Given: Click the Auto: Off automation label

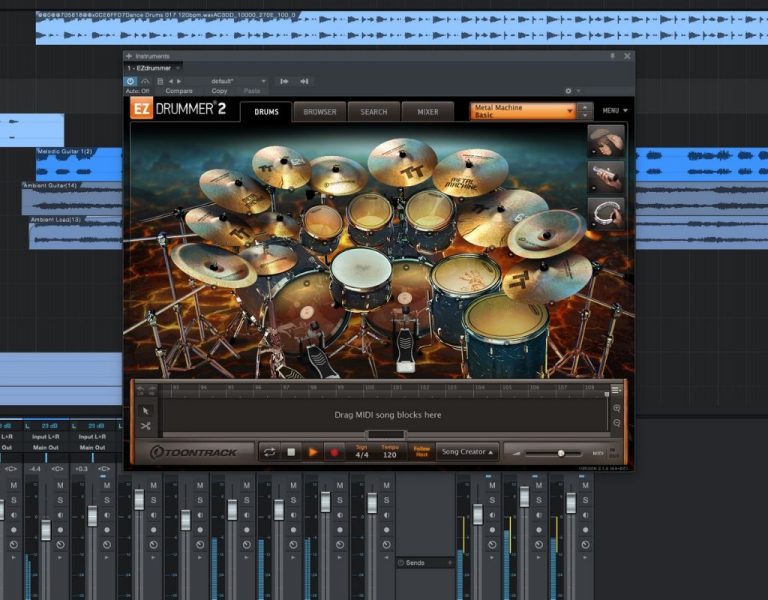Looking at the screenshot, I should pyautogui.click(x=137, y=91).
